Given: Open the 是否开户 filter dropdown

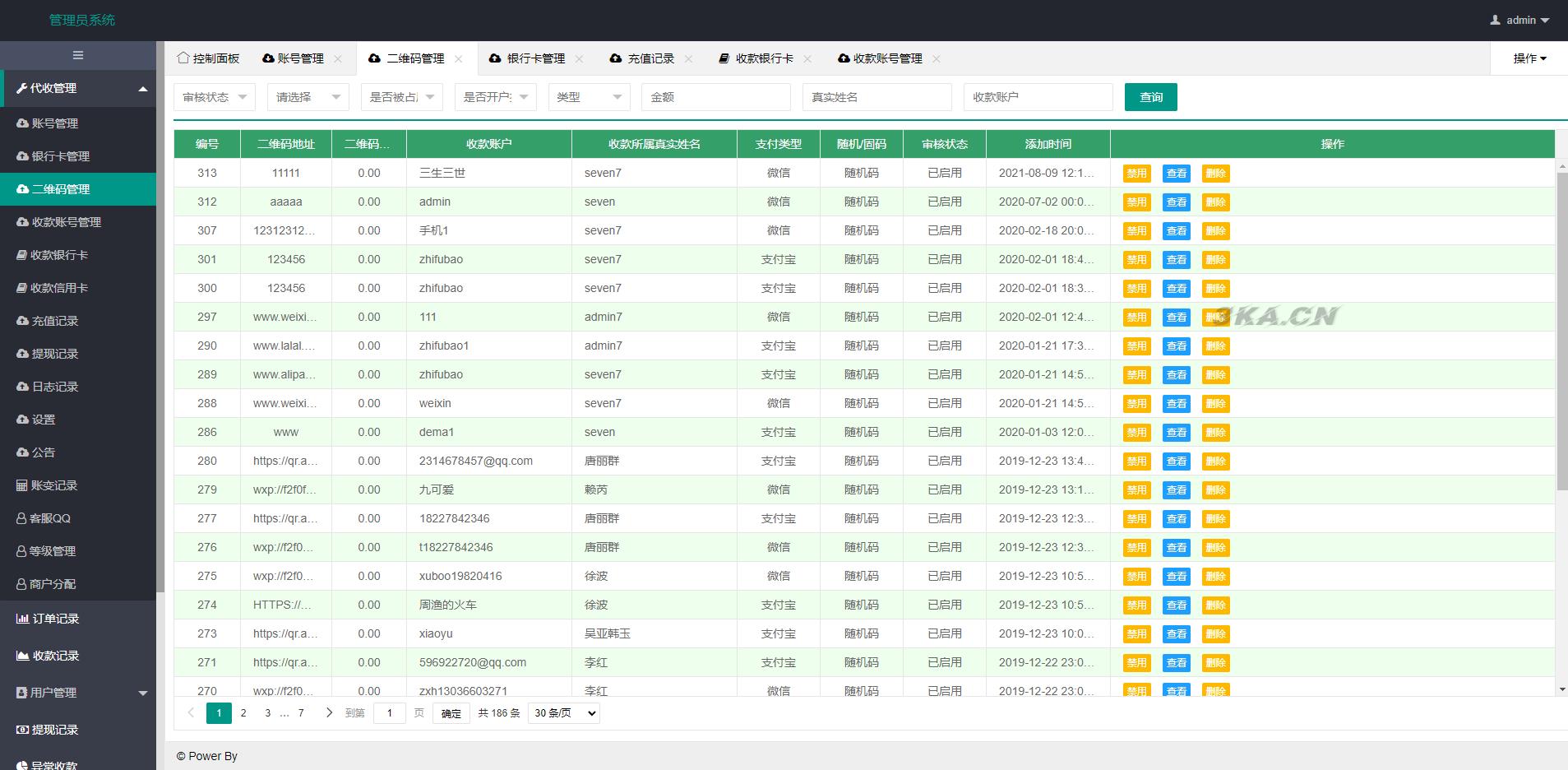Looking at the screenshot, I should [x=496, y=97].
